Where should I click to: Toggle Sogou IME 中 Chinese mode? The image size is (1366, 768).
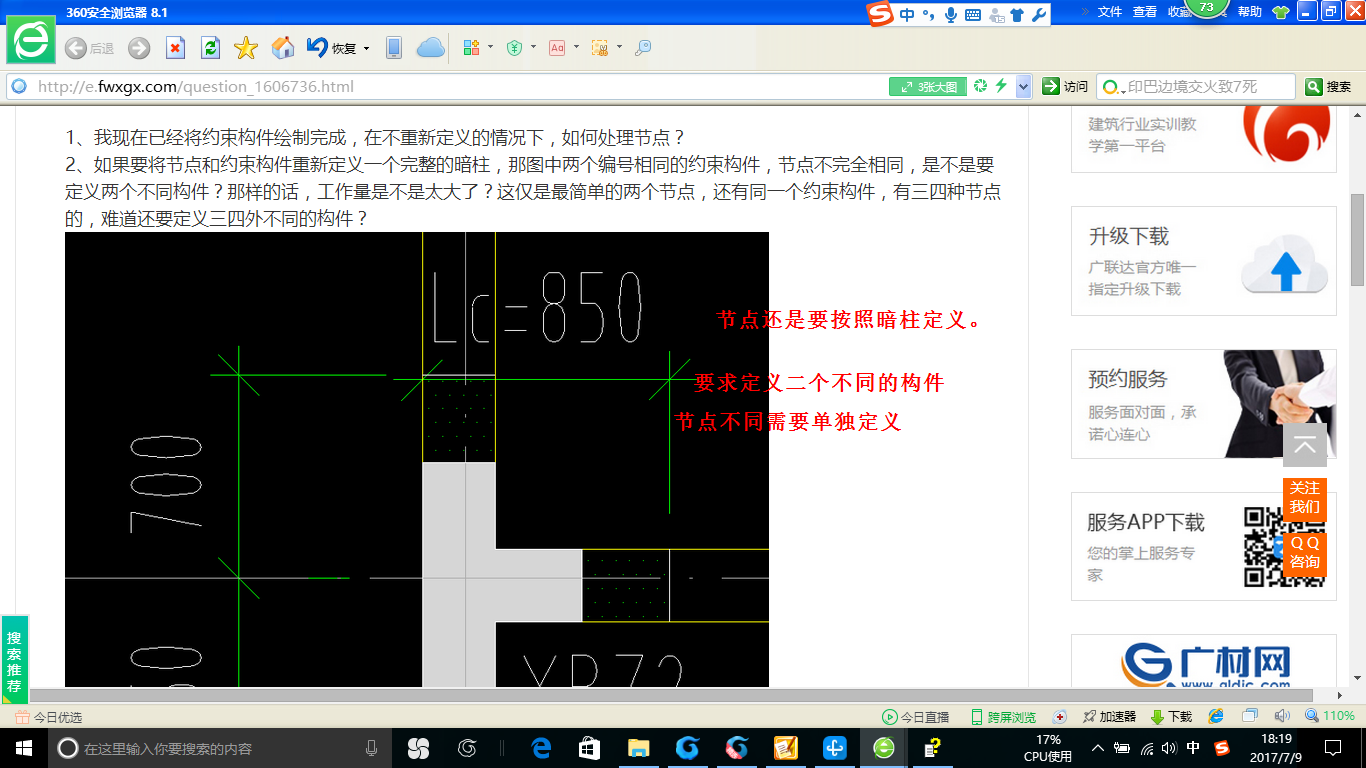tap(907, 14)
